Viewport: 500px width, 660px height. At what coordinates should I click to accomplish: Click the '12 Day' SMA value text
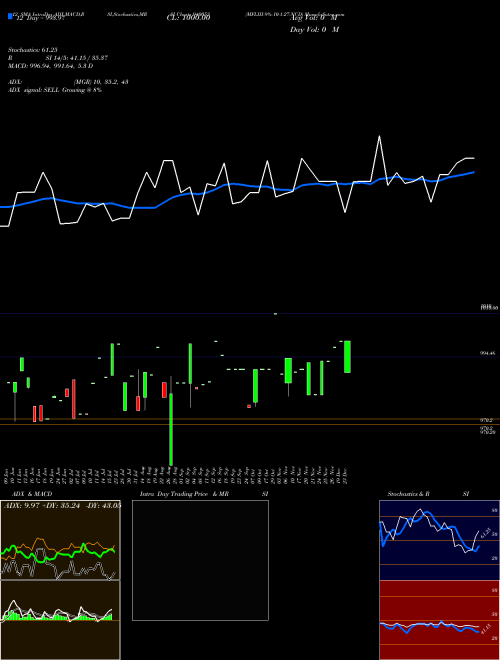[x=39, y=18]
